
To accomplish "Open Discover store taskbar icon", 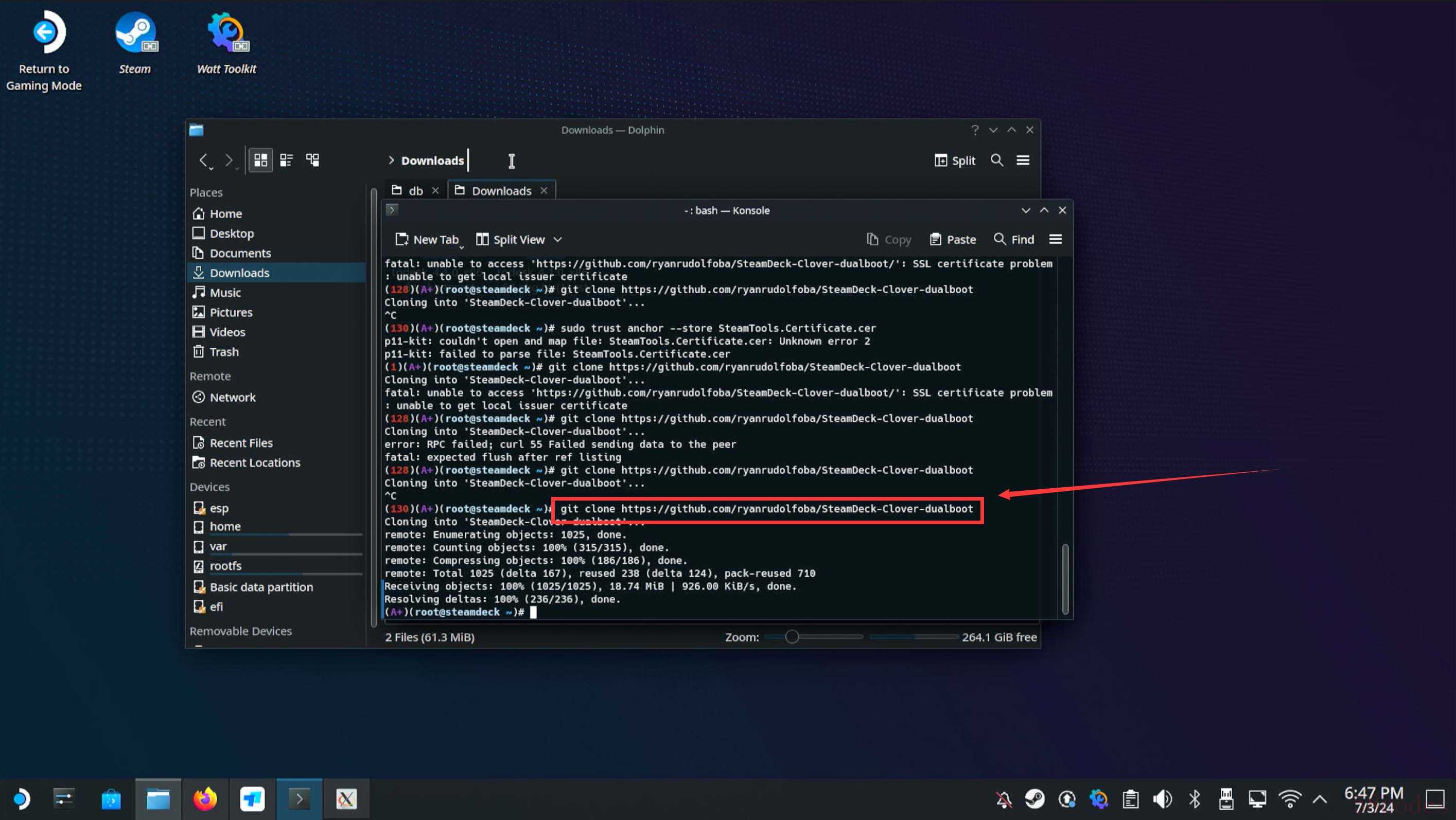I will point(111,799).
